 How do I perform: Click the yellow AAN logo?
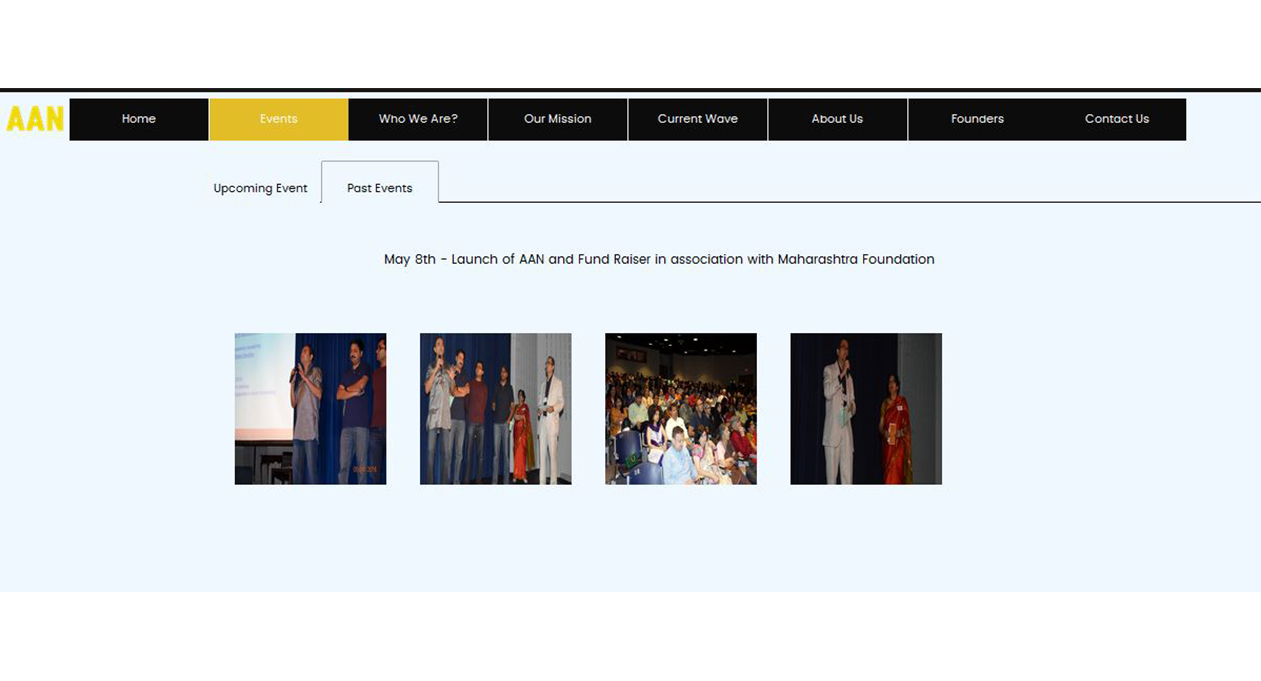35,119
